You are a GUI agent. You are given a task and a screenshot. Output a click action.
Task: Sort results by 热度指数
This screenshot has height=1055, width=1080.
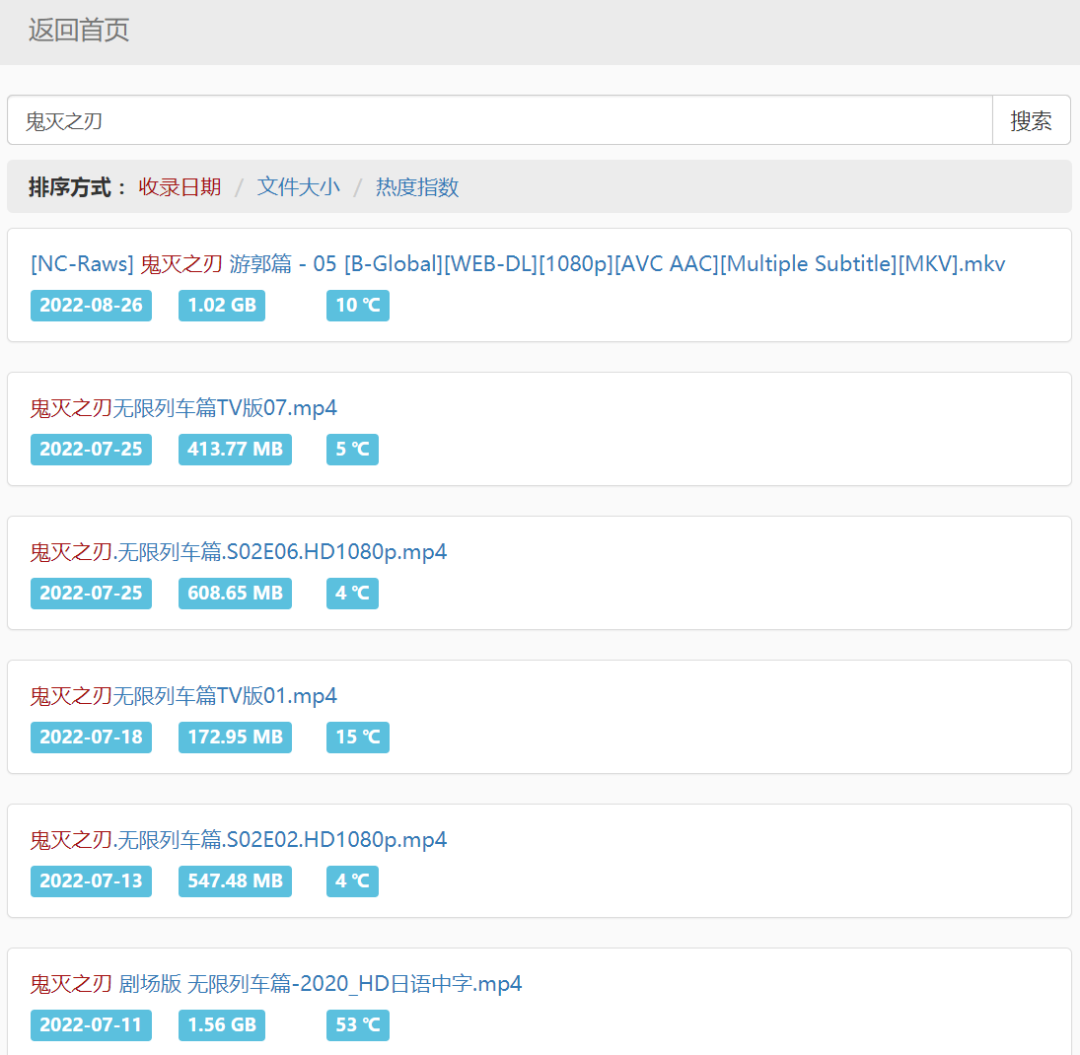click(x=417, y=187)
